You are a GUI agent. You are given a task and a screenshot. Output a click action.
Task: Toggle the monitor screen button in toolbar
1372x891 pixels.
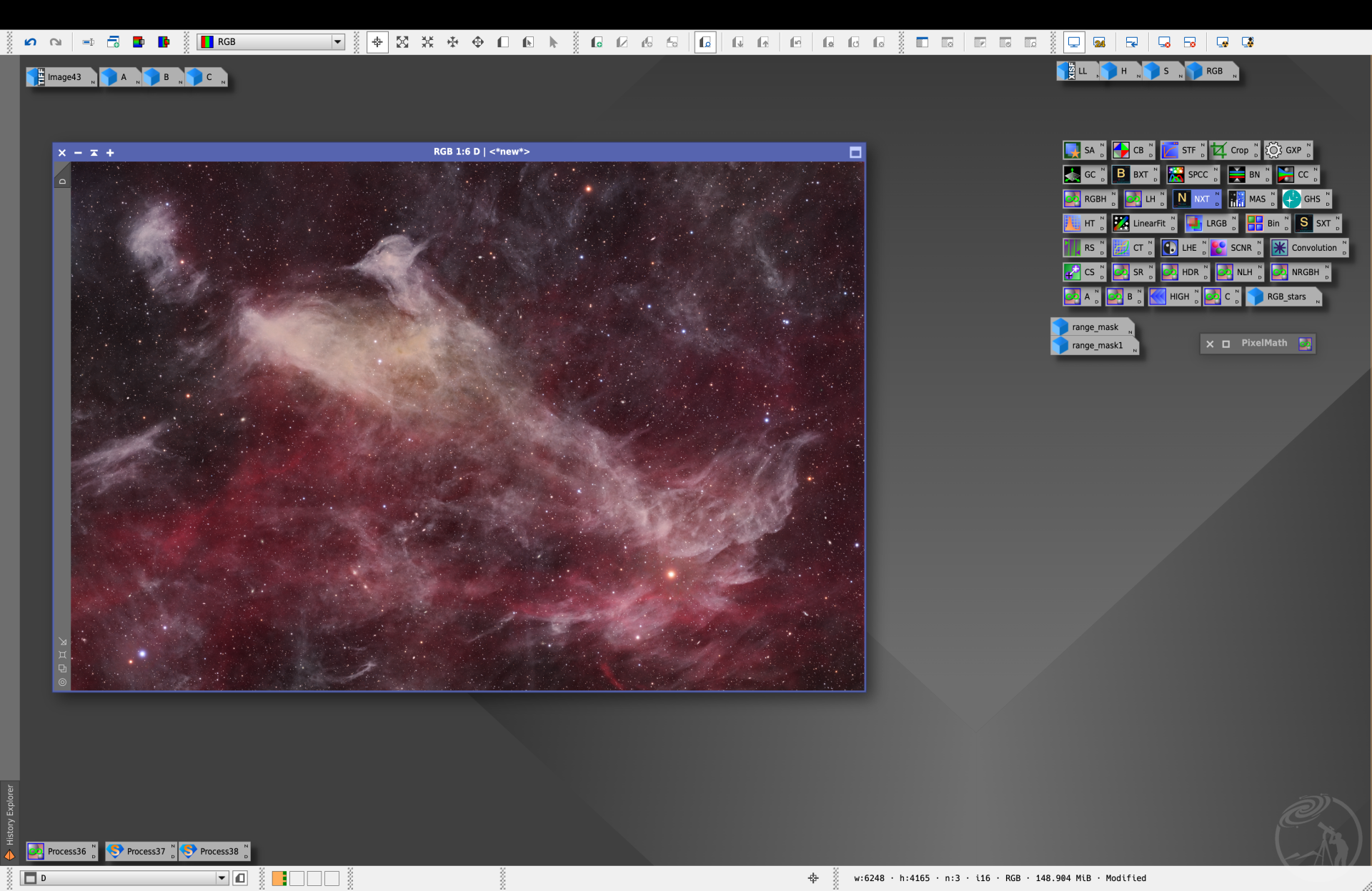pos(1074,42)
